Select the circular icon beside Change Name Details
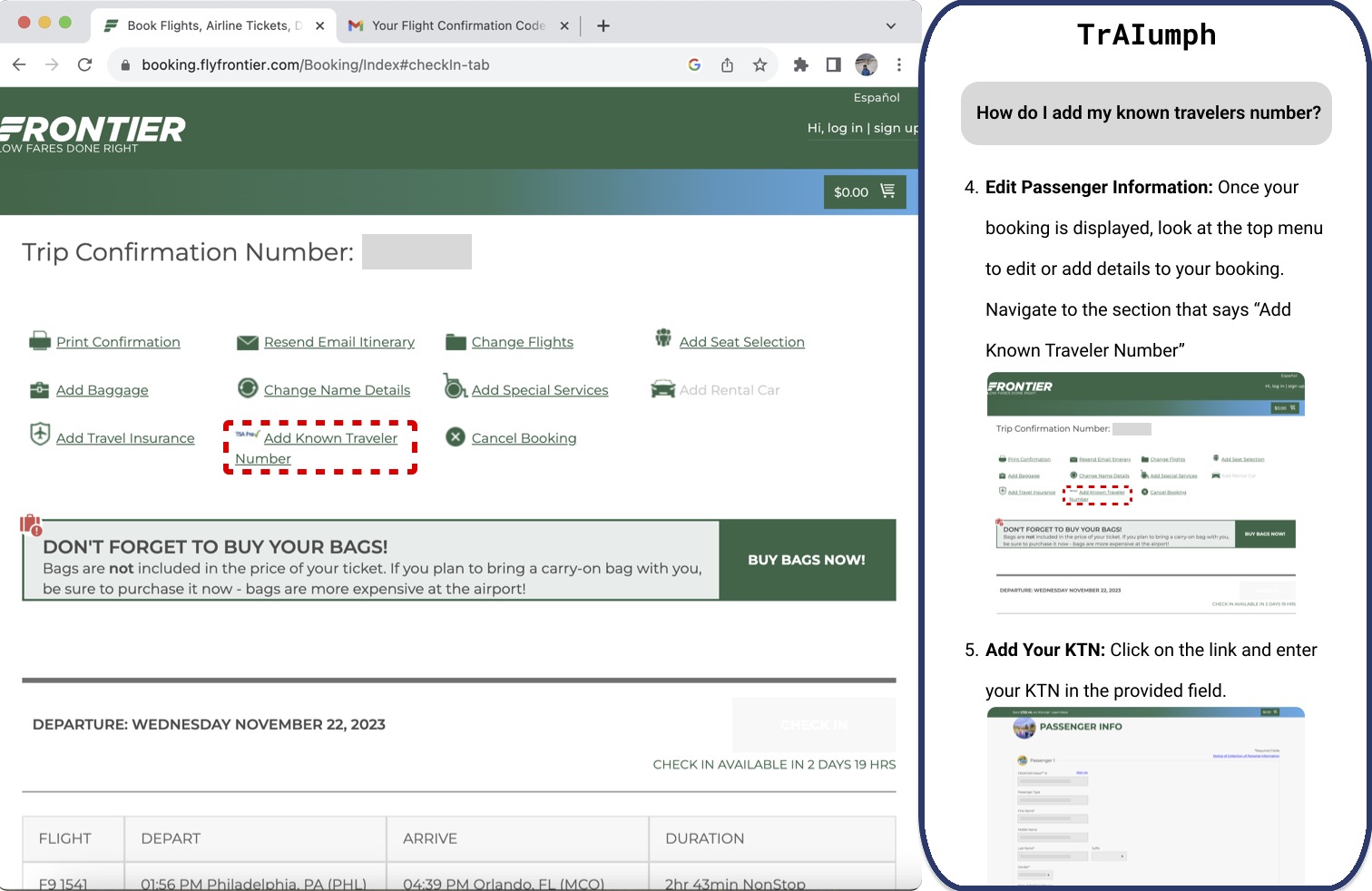 [x=248, y=387]
